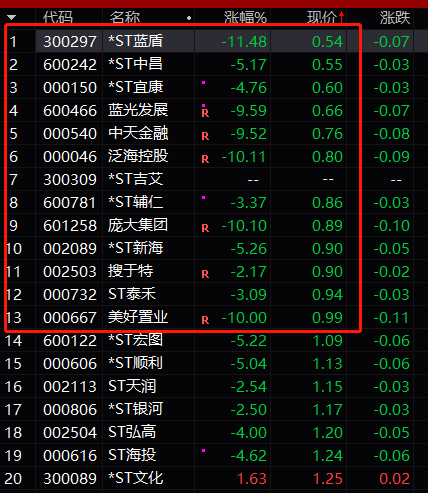Click the small dot in the 名称 header
The width and height of the screenshot is (428, 493).
click(189, 18)
